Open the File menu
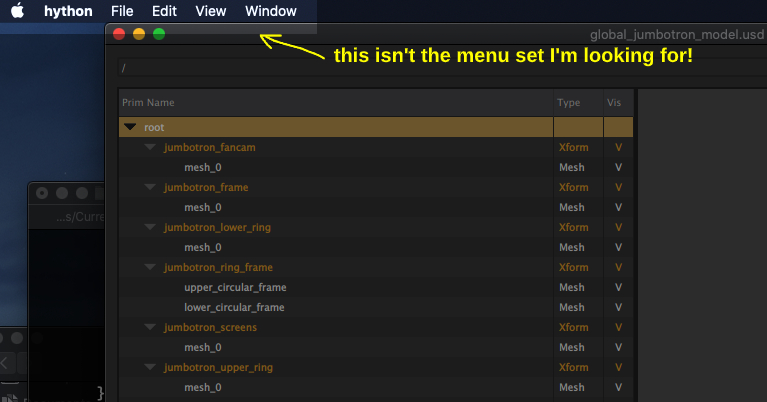The width and height of the screenshot is (767, 402). tap(122, 11)
